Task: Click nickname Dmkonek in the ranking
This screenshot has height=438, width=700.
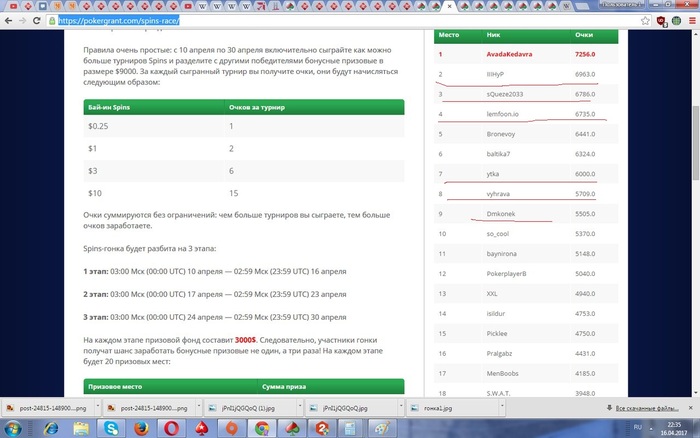Action: pyautogui.click(x=500, y=214)
